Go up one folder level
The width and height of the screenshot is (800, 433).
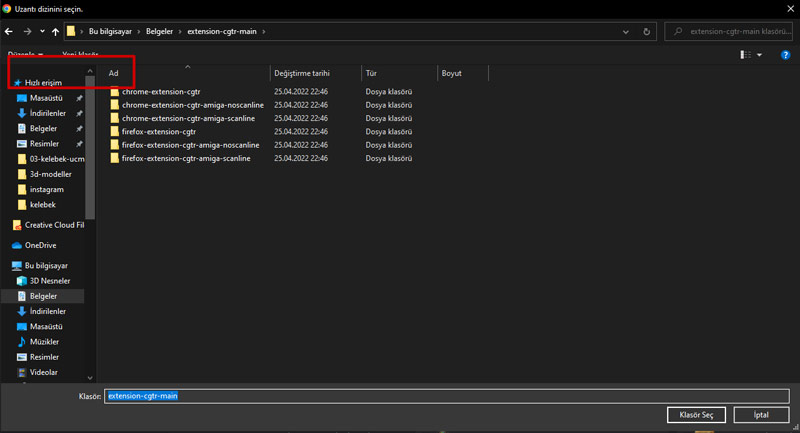[55, 32]
